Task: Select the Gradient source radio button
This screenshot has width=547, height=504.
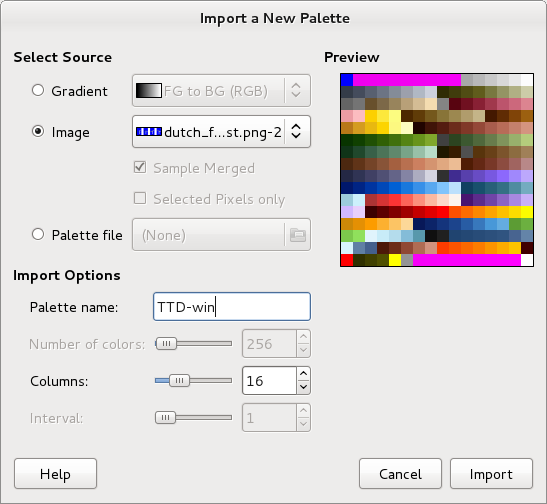Action: 38,90
